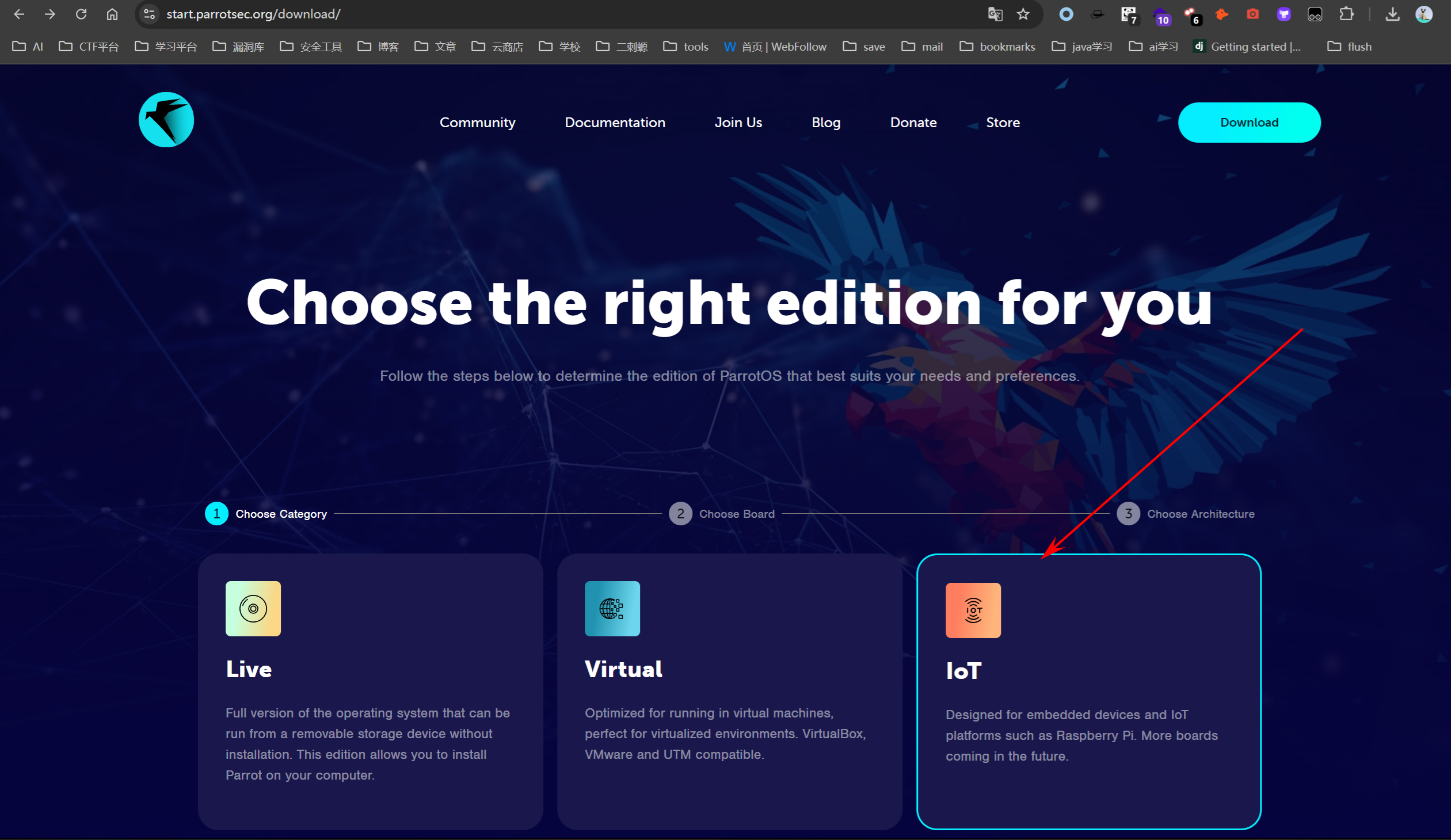Click the red camera extension icon
This screenshot has height=840, width=1451.
[1253, 14]
